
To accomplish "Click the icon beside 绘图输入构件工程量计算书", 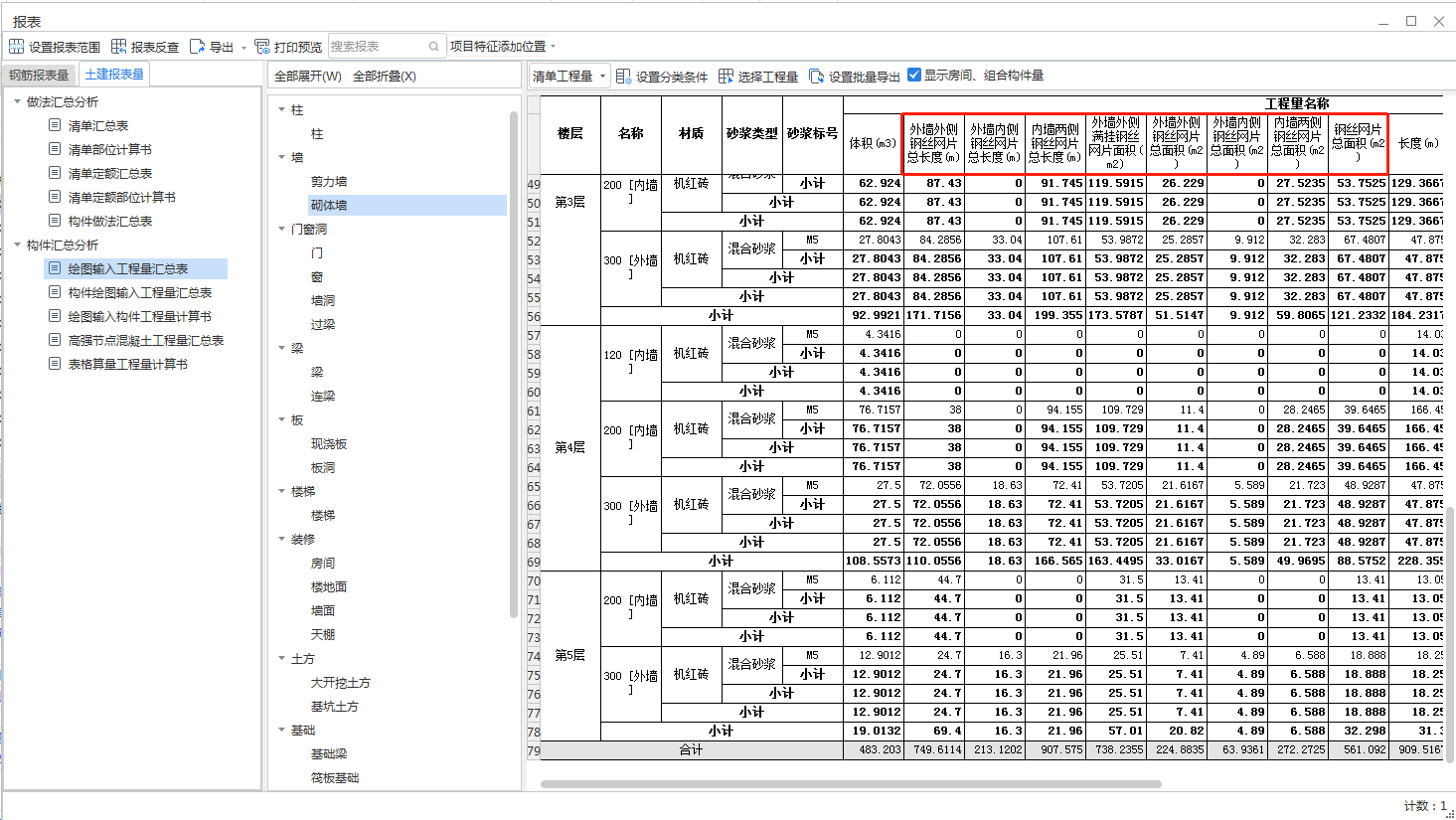I will (55, 316).
